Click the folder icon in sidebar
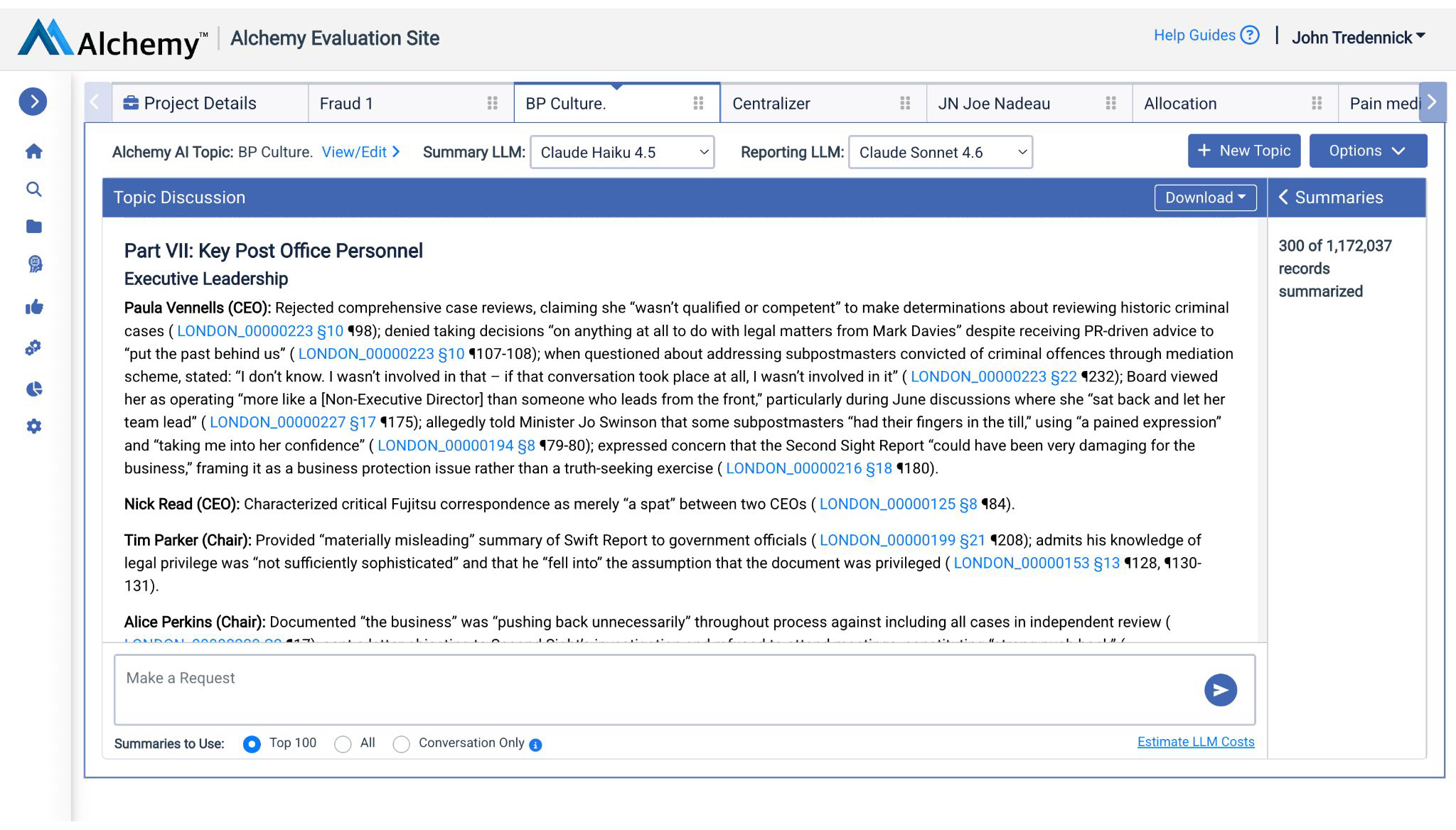The width and height of the screenshot is (1456, 830). click(x=33, y=227)
